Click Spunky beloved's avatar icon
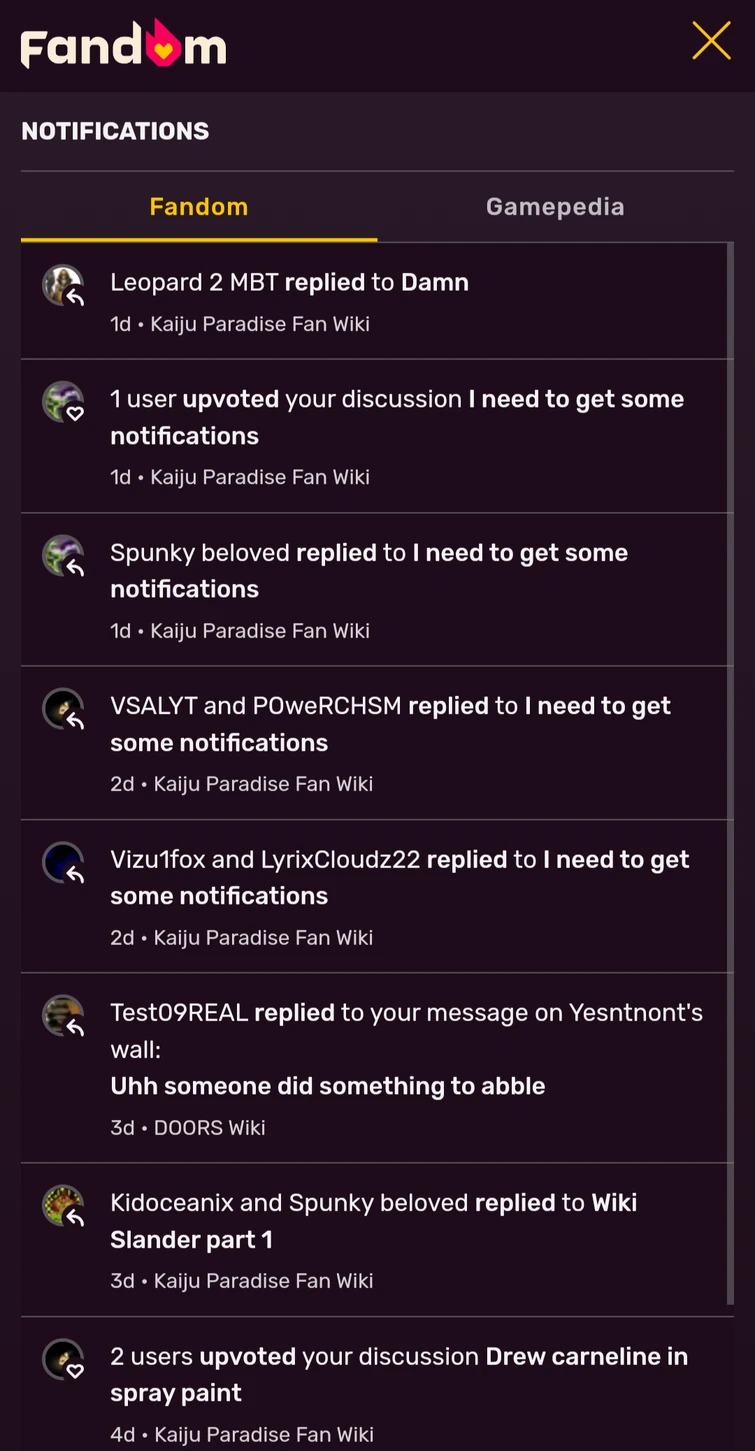The width and height of the screenshot is (755, 1451). (x=63, y=555)
